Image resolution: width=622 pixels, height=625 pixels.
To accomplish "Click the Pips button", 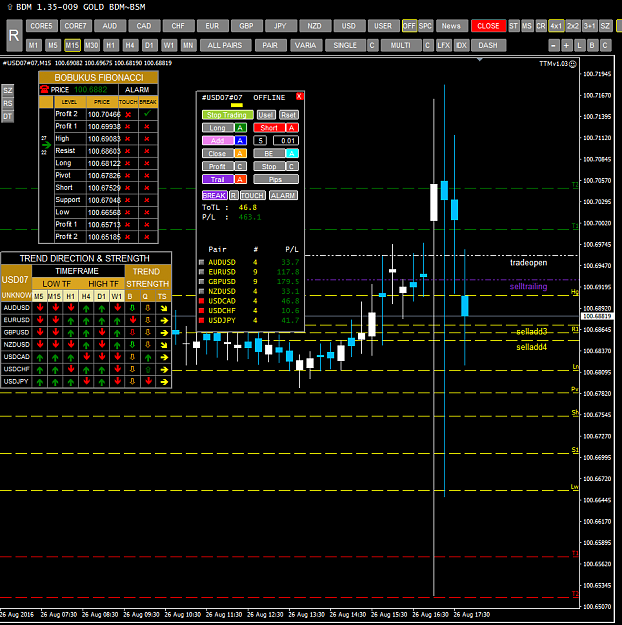I will click(x=276, y=179).
